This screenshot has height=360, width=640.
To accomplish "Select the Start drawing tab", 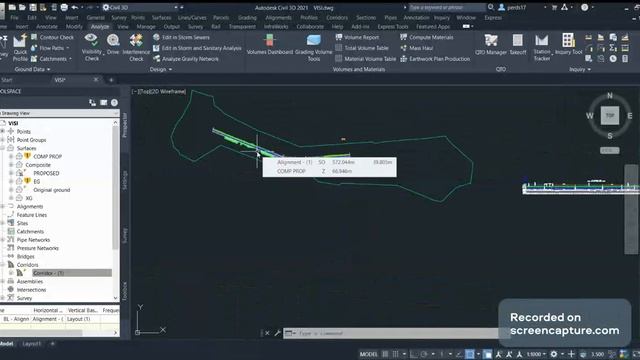I will pos(7,80).
